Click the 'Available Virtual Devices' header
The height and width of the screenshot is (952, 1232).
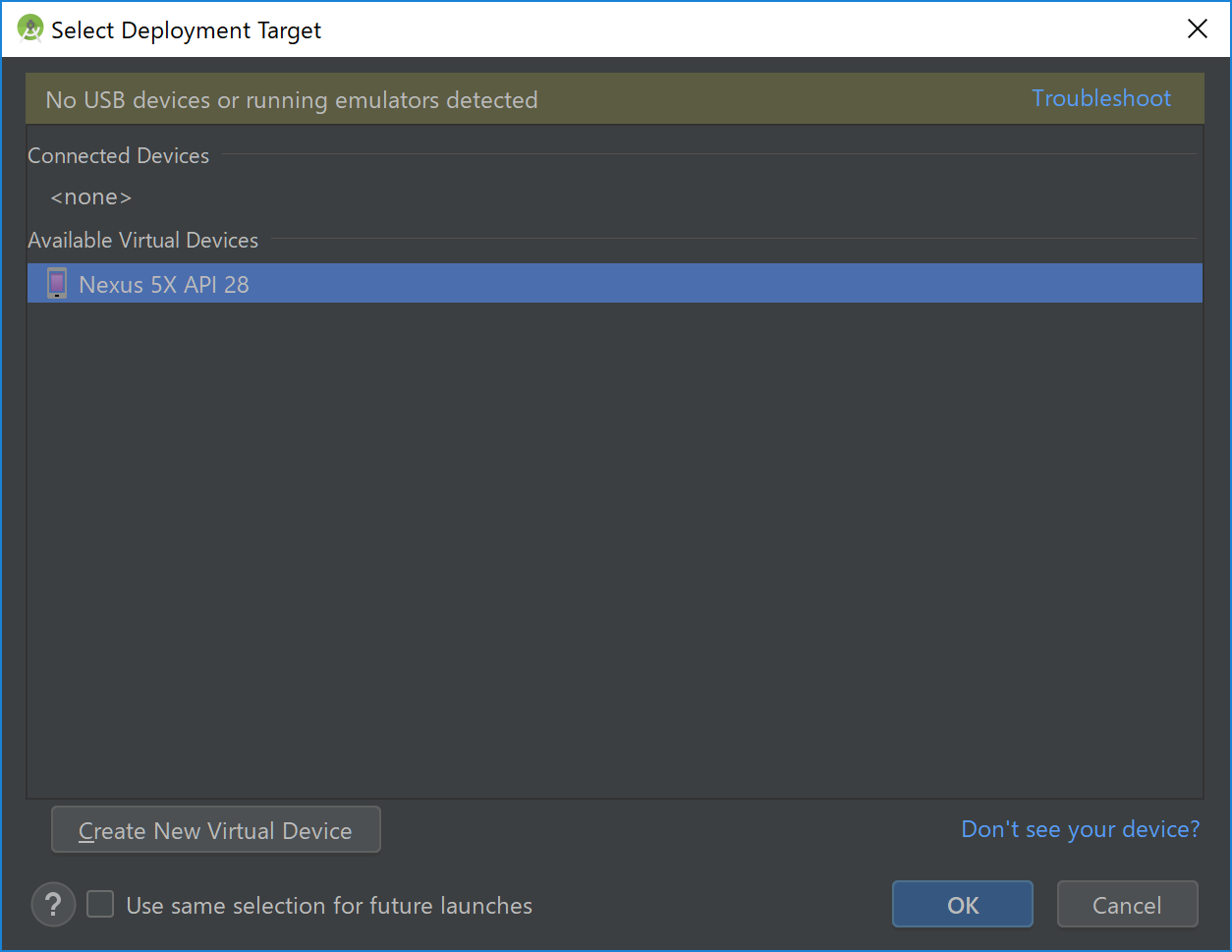142,241
